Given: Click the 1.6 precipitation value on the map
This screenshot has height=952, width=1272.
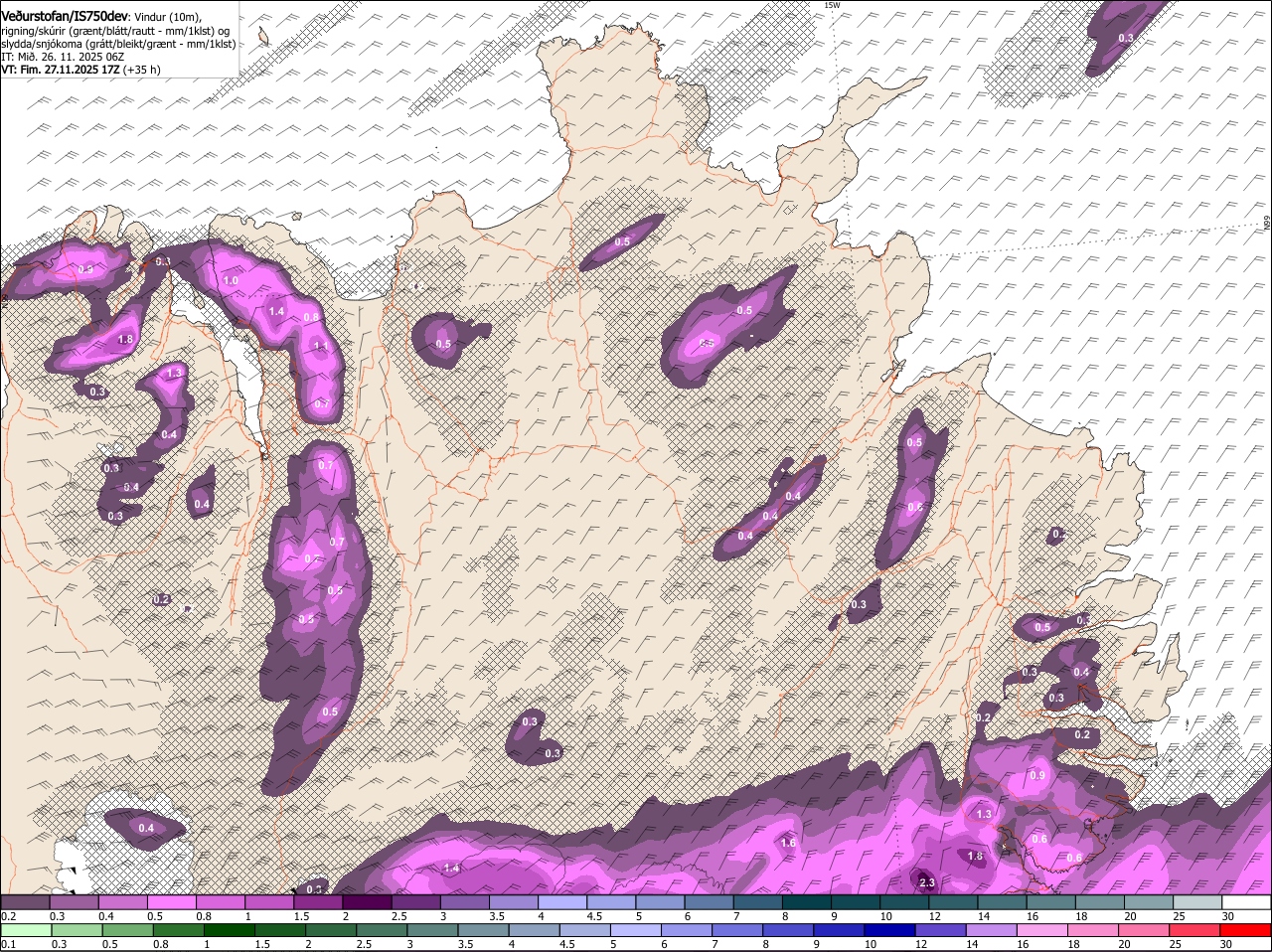Looking at the screenshot, I should [x=789, y=843].
